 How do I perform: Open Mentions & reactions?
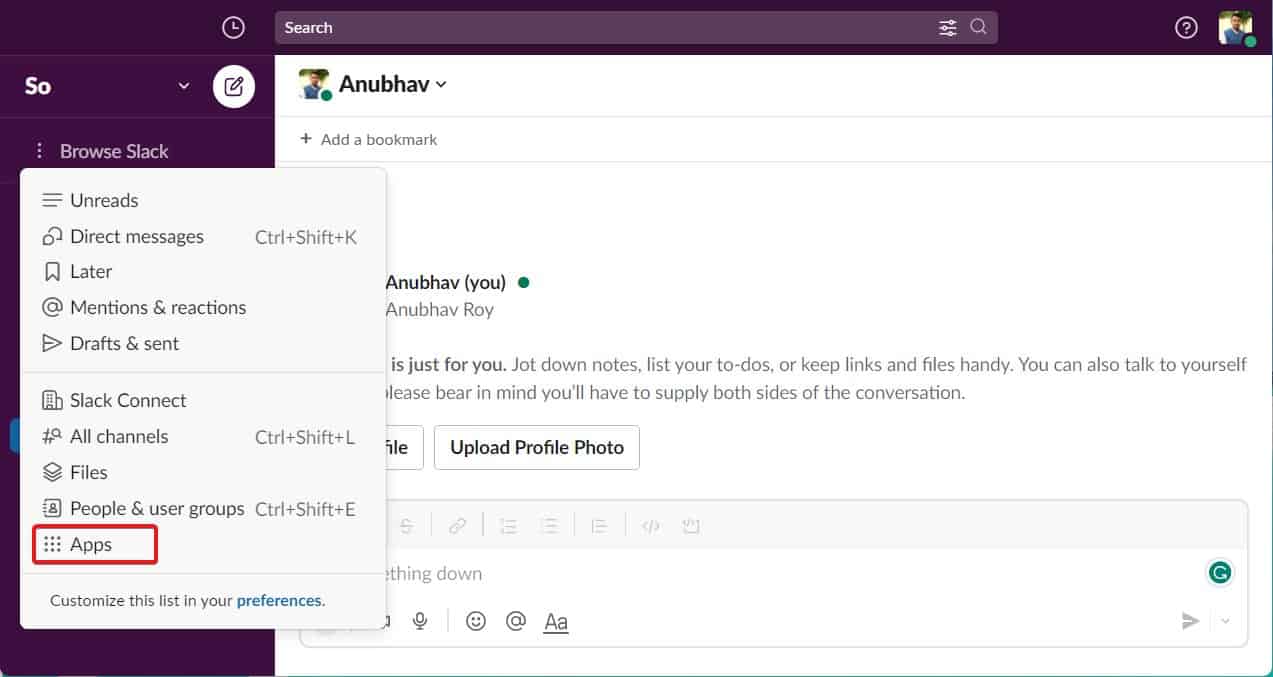pos(203,307)
